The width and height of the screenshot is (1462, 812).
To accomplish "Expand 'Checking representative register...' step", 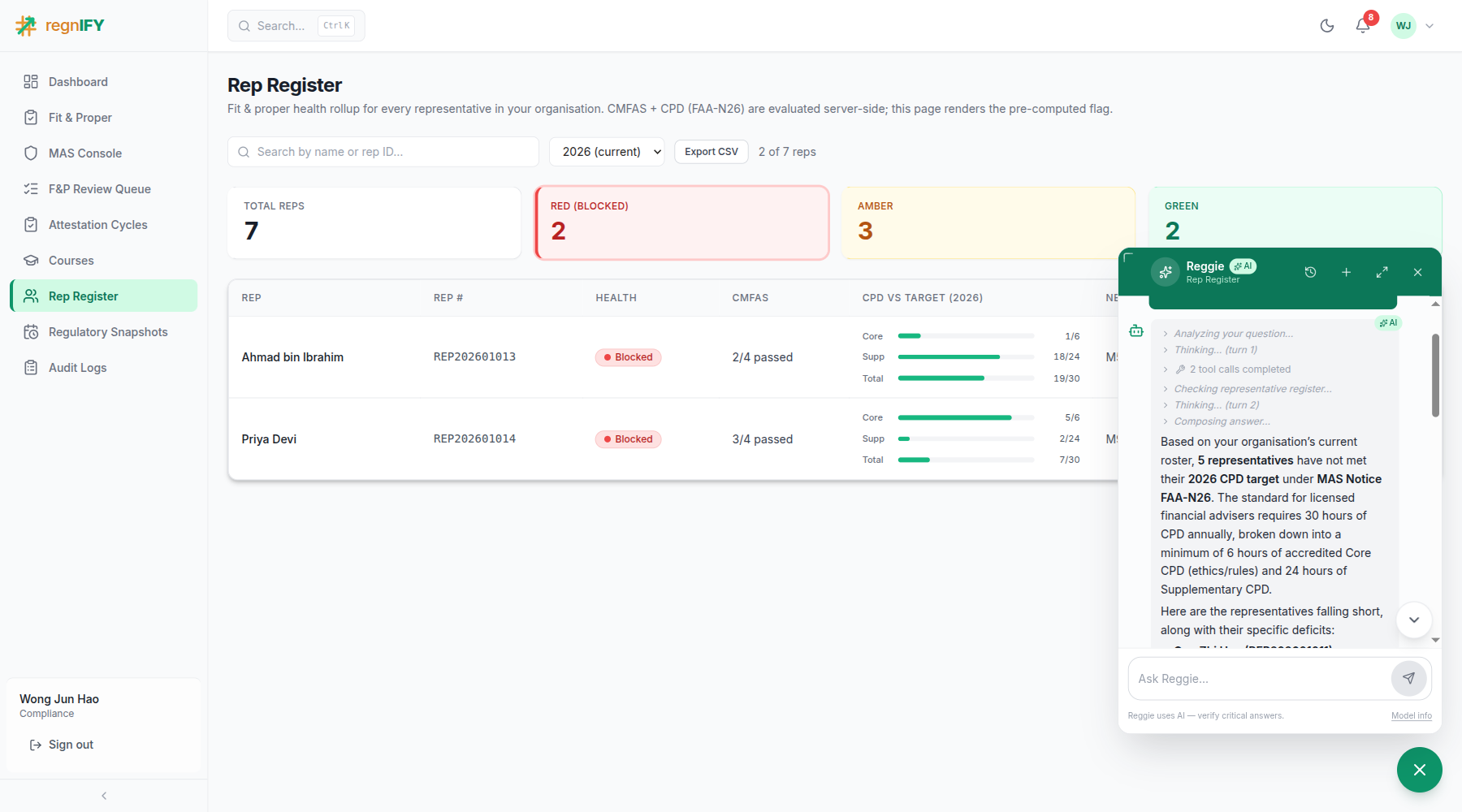I will pos(1247,389).
